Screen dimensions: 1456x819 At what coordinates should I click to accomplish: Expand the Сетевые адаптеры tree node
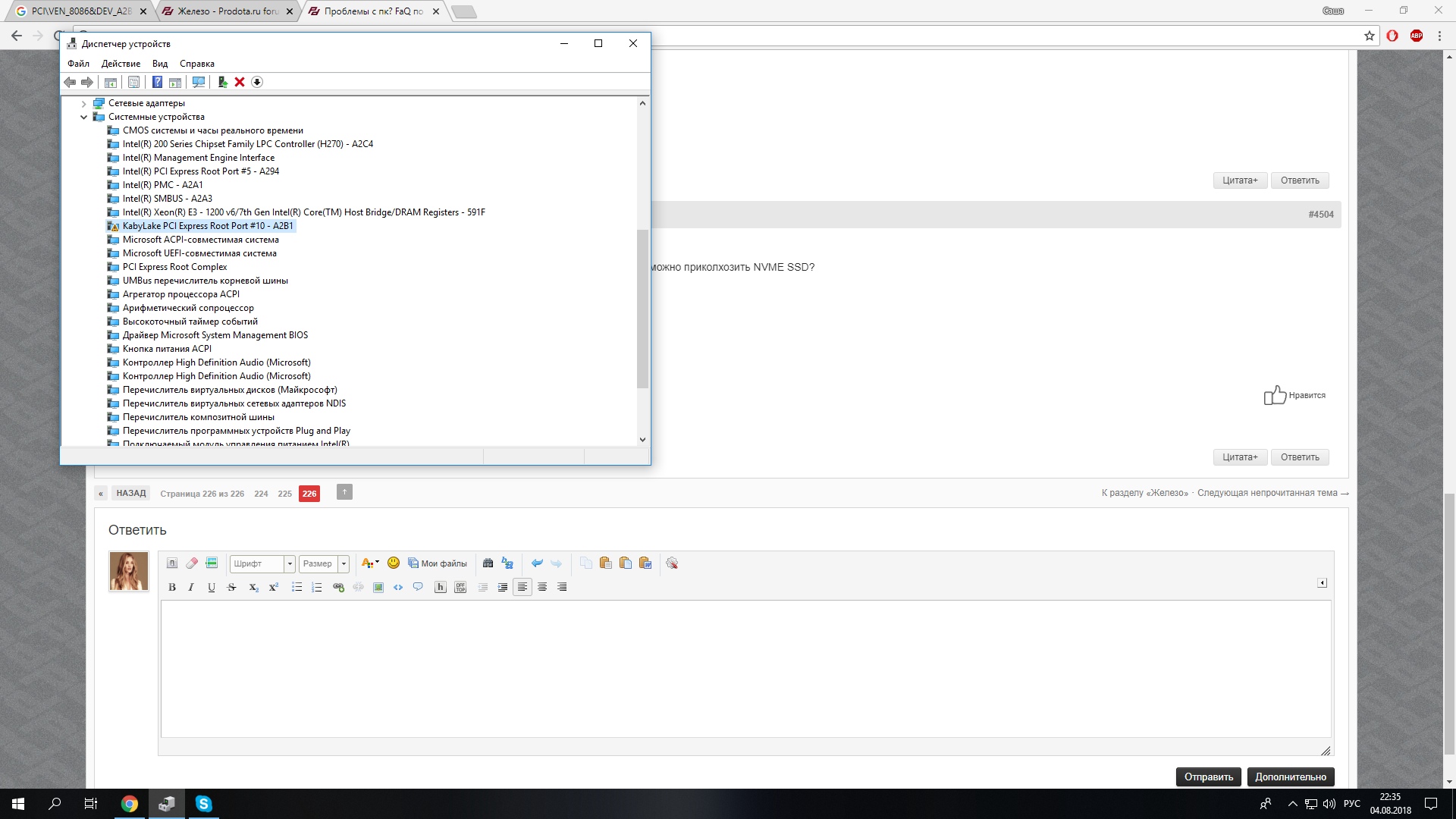point(84,103)
